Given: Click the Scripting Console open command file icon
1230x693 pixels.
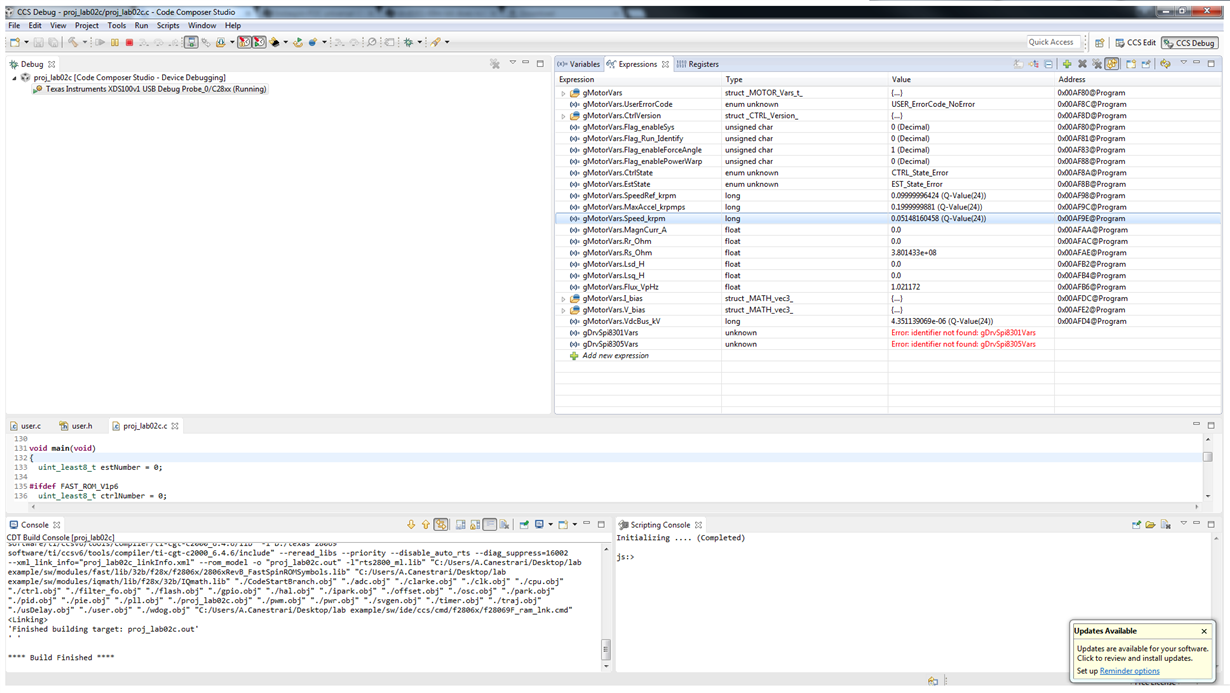Looking at the screenshot, I should pos(1150,524).
